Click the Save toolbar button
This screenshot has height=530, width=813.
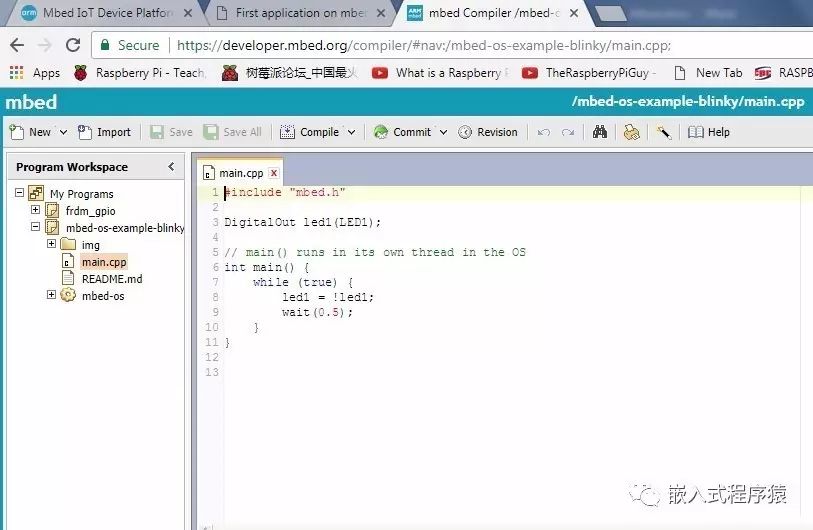point(171,132)
